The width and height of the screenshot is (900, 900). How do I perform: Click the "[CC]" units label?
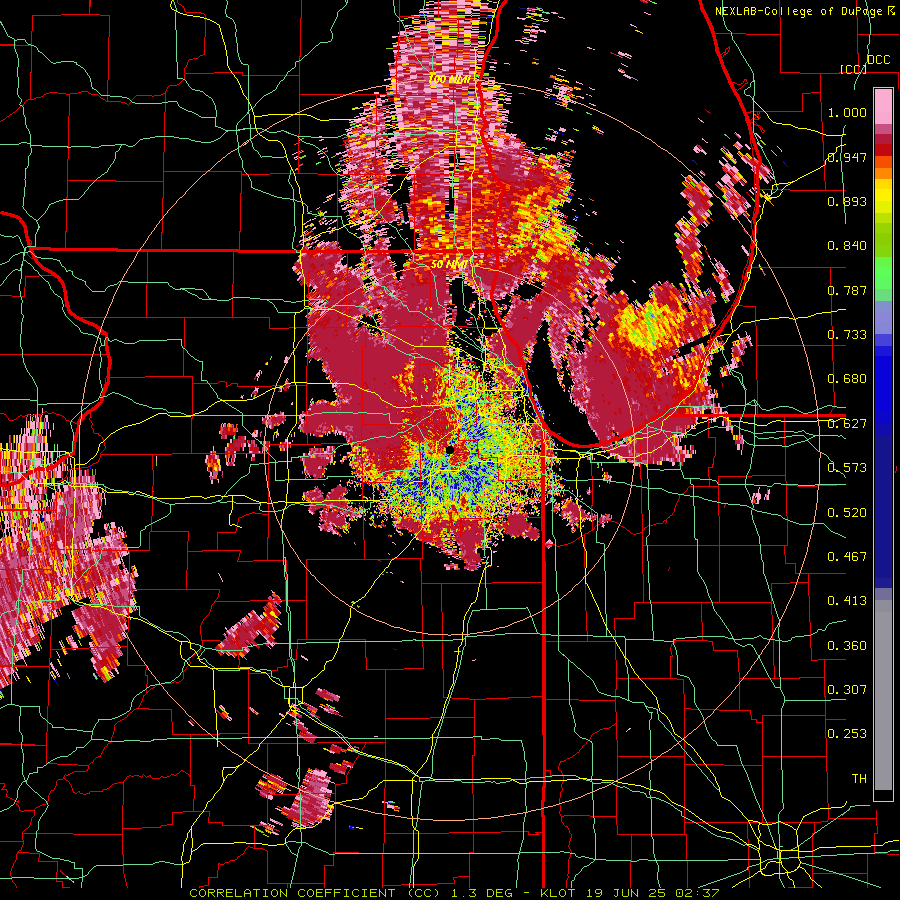(x=853, y=69)
